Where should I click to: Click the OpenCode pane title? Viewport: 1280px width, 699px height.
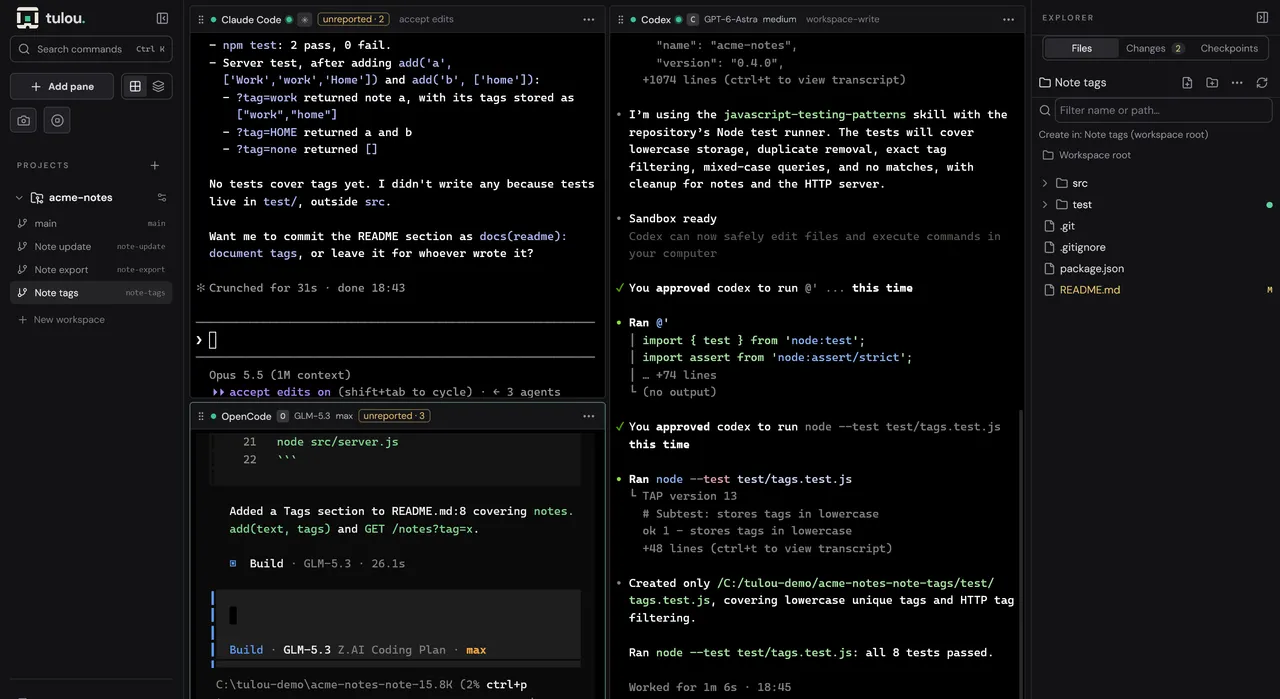pyautogui.click(x=246, y=416)
